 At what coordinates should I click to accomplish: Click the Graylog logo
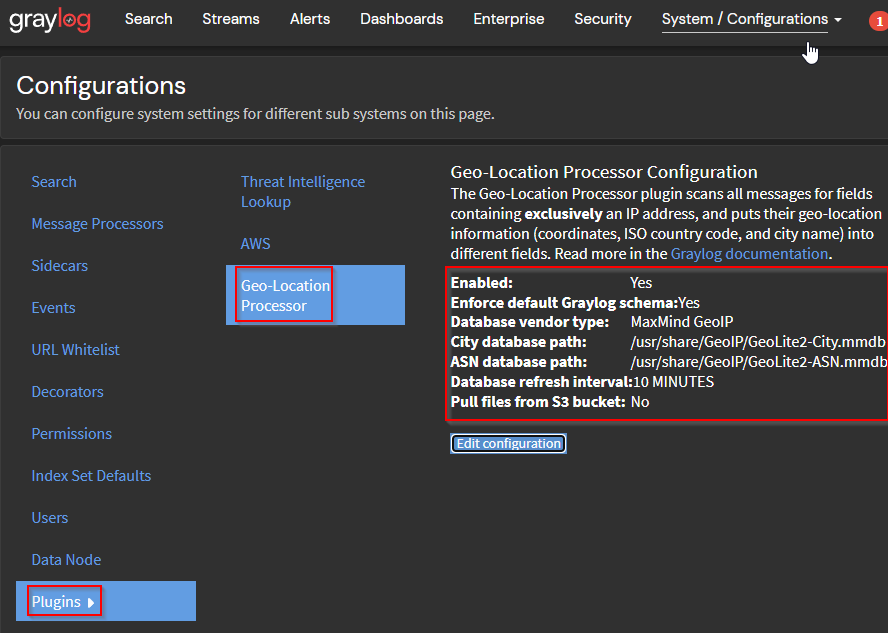tap(49, 19)
